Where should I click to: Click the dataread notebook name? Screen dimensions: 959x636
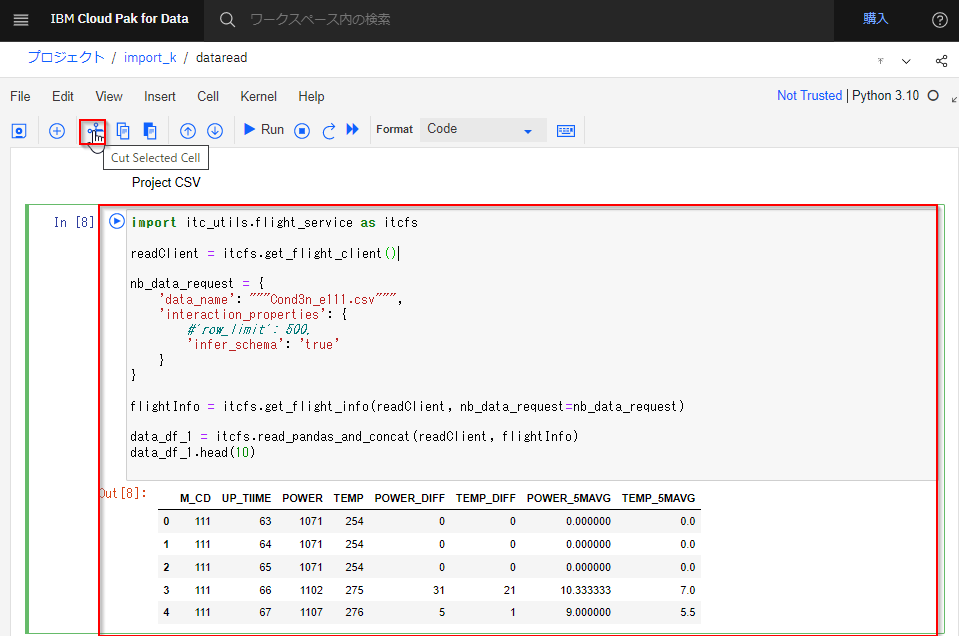click(221, 57)
